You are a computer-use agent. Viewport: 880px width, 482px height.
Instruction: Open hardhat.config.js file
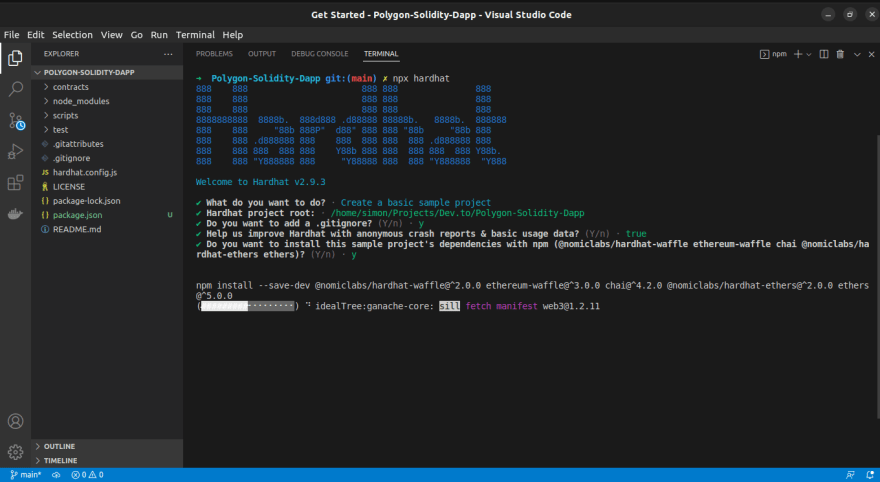84,172
